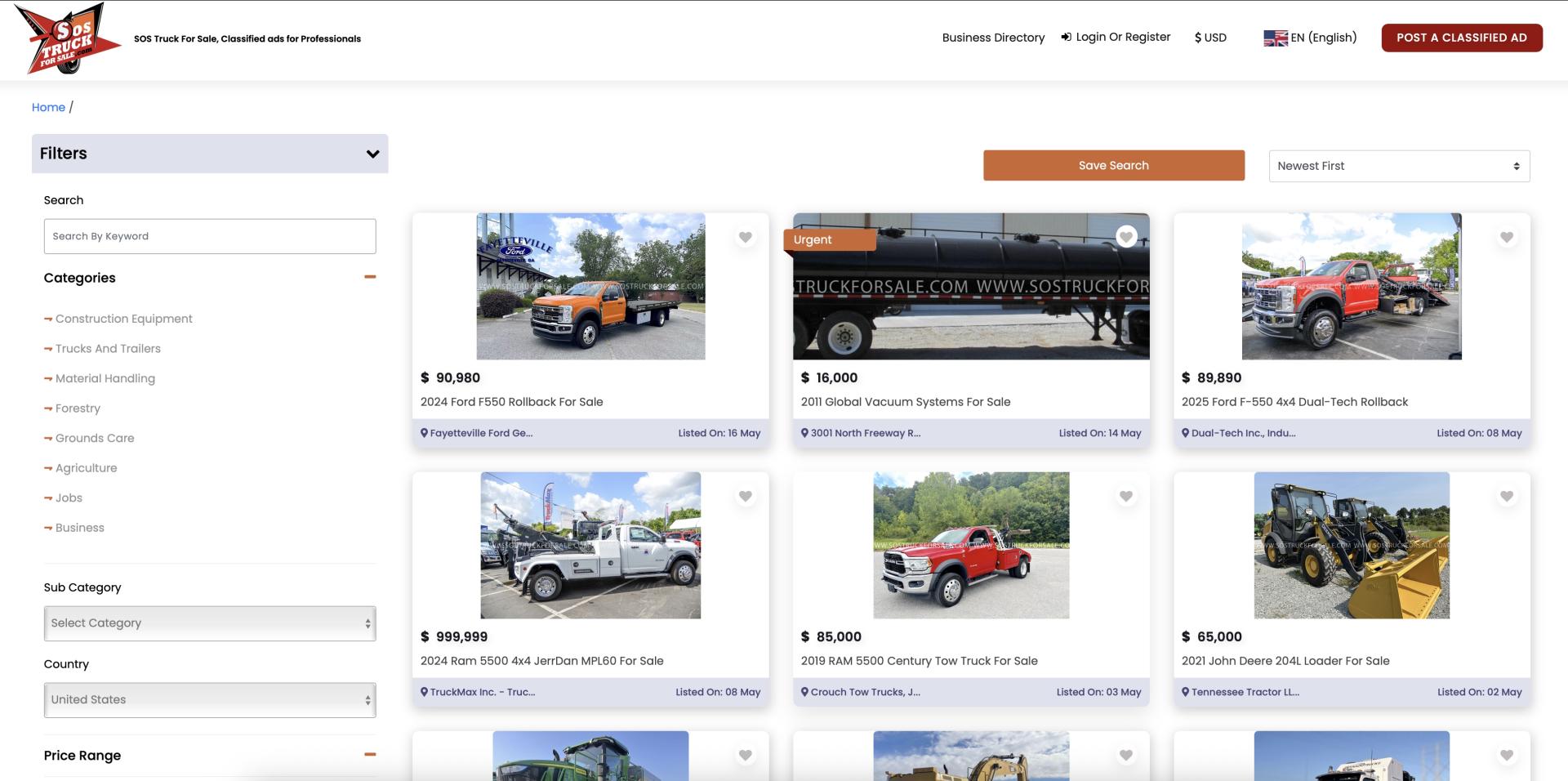The height and width of the screenshot is (781, 1568).
Task: Favorite the 2024 Ford F550 Rollback listing
Action: tap(745, 237)
